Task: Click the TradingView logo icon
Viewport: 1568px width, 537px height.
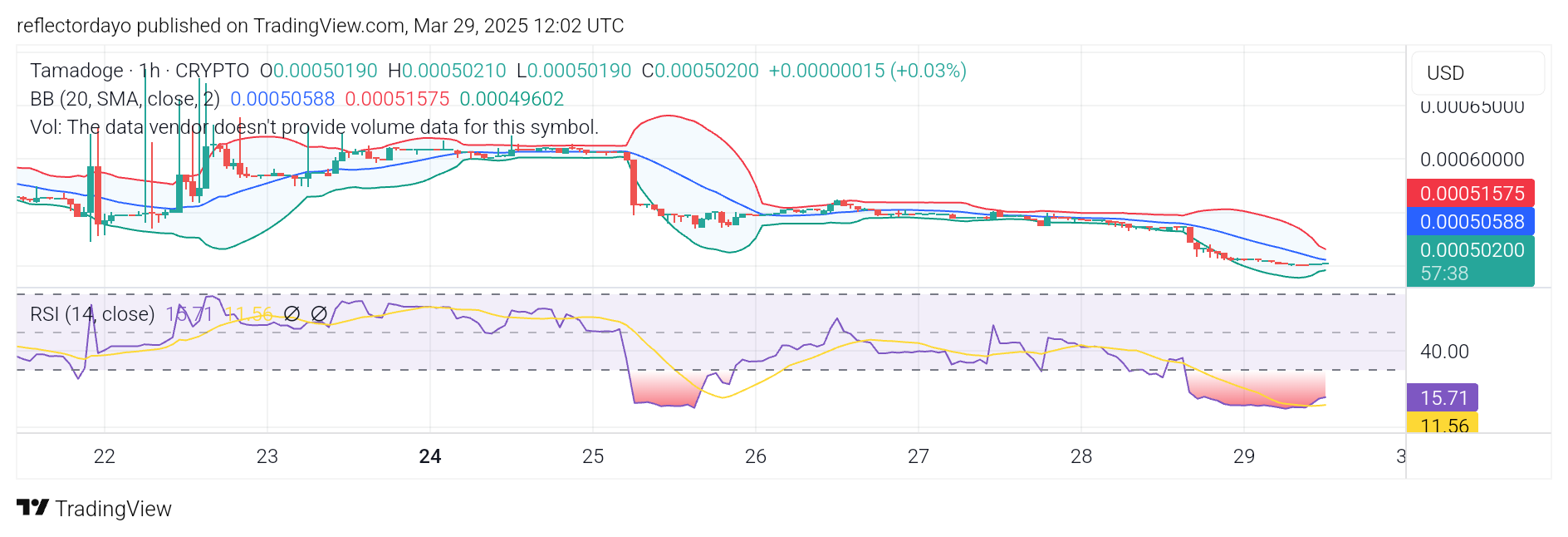Action: click(33, 507)
